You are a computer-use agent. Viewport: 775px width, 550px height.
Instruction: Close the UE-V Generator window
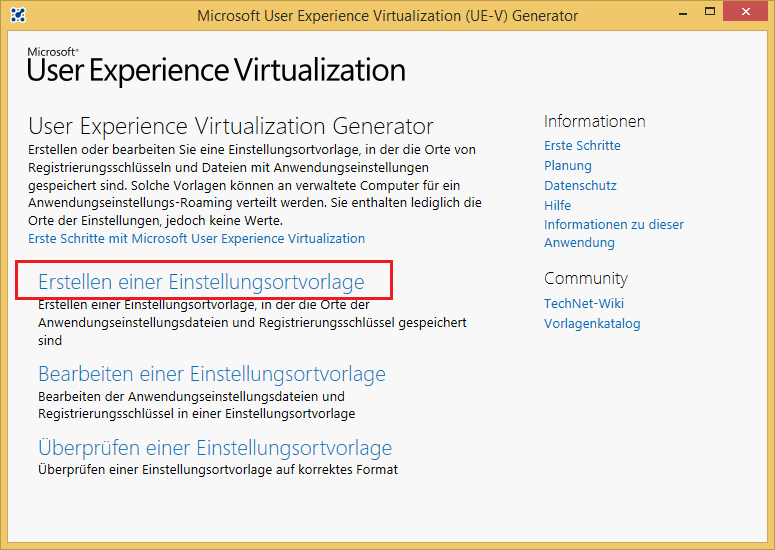click(x=745, y=12)
